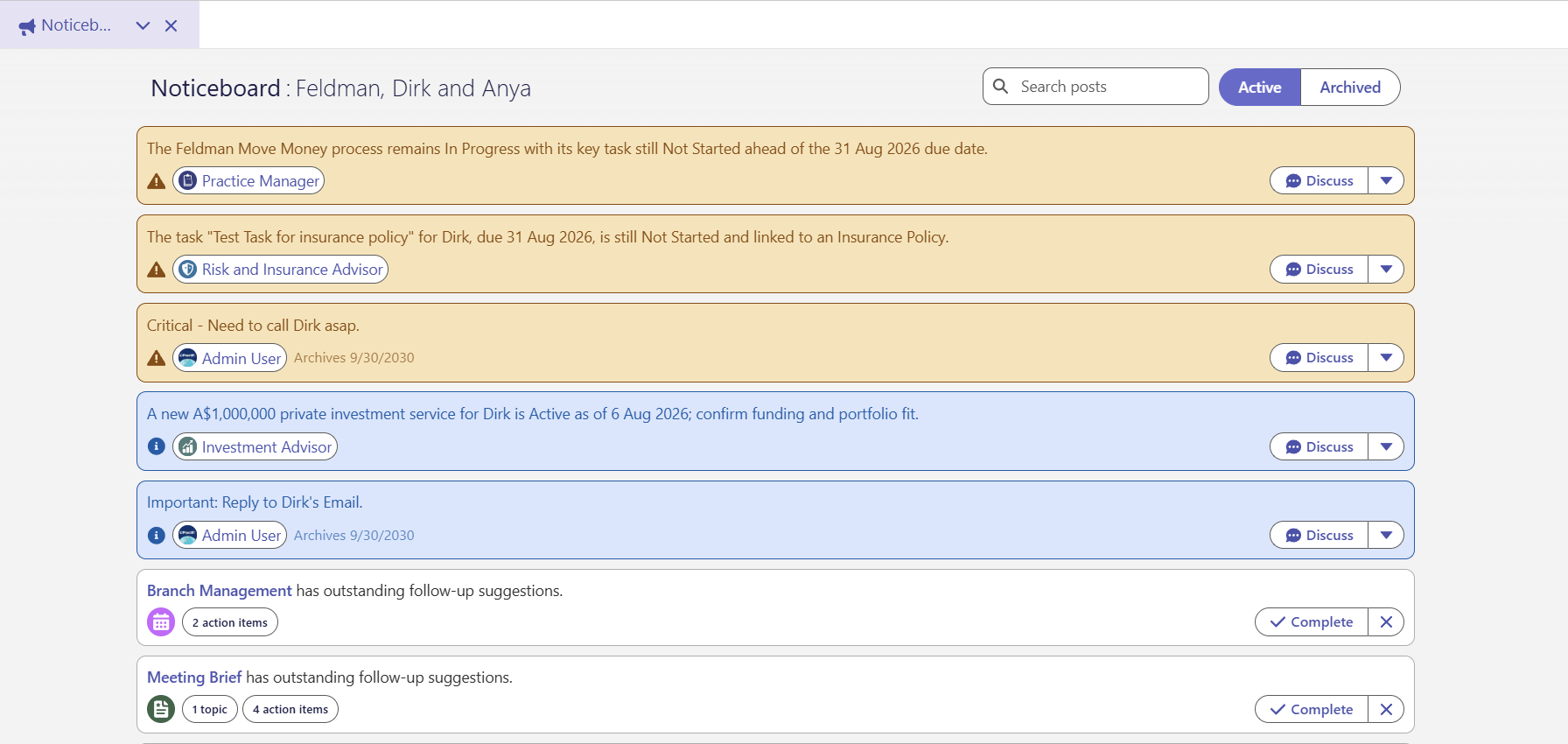1568x744 pixels.
Task: Discuss the private investment service post
Action: tap(1319, 446)
